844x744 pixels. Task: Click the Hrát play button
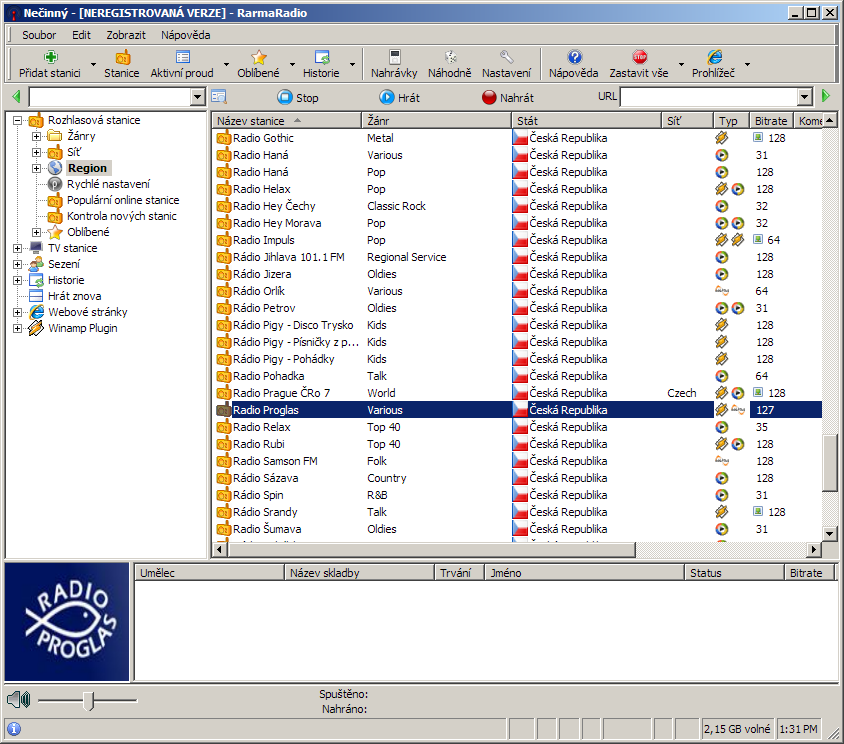pos(399,97)
